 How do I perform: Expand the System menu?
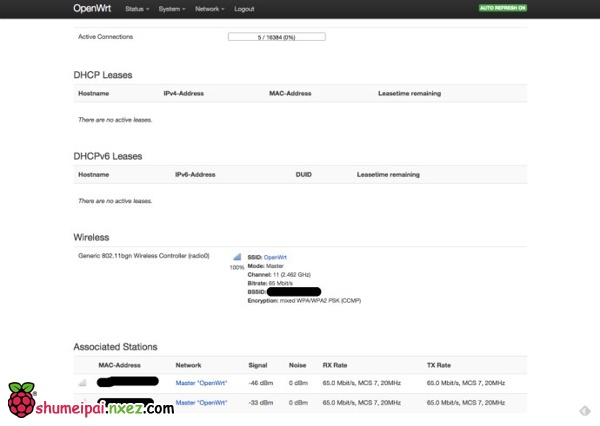click(171, 8)
